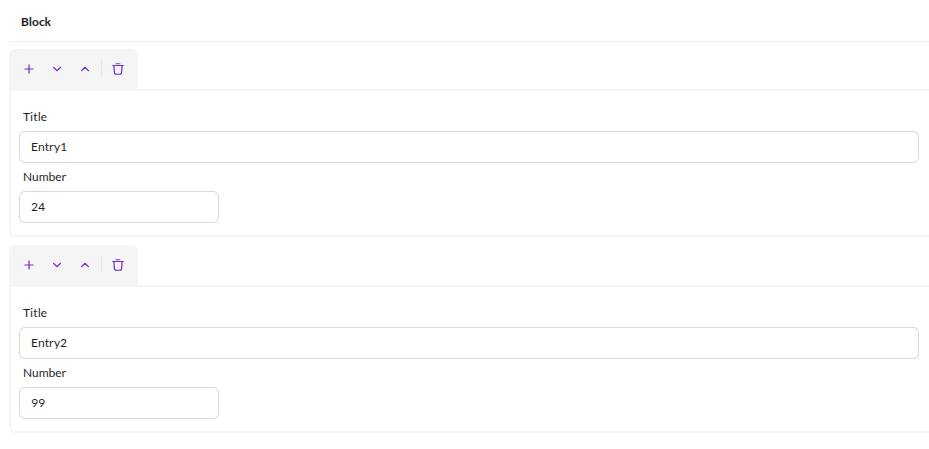Move the Entry1 block down
This screenshot has height=449, width=929.
tap(57, 69)
